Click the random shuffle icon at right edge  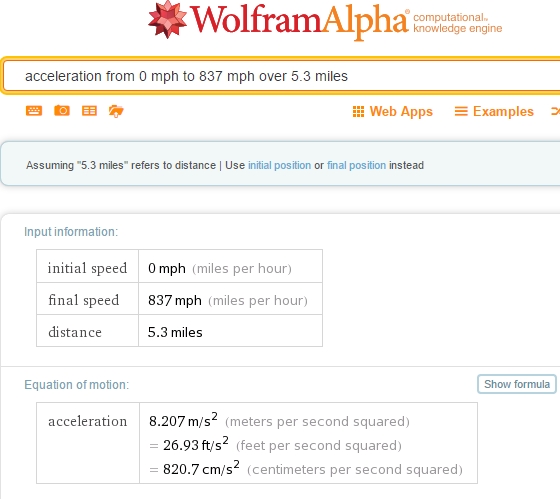[556, 111]
